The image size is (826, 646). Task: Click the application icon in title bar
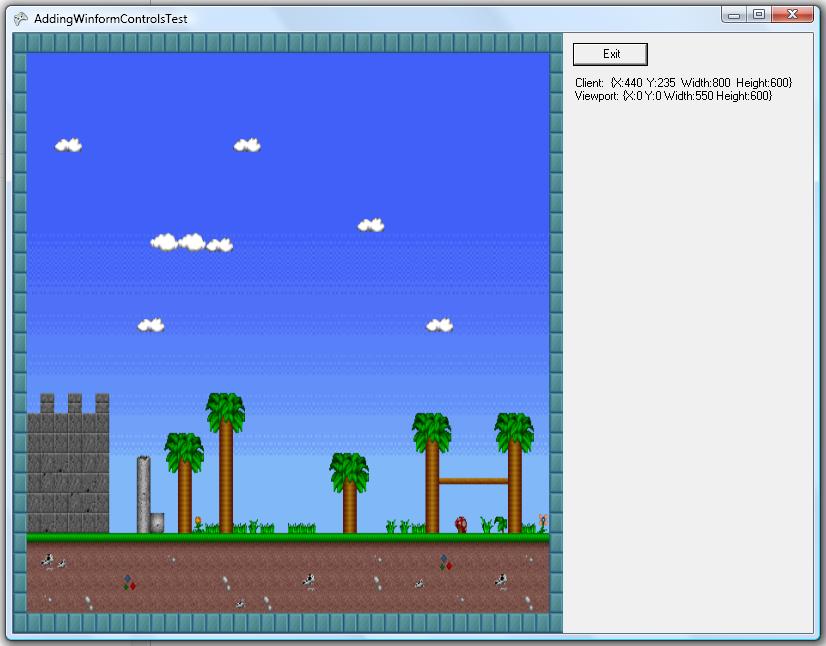click(21, 19)
